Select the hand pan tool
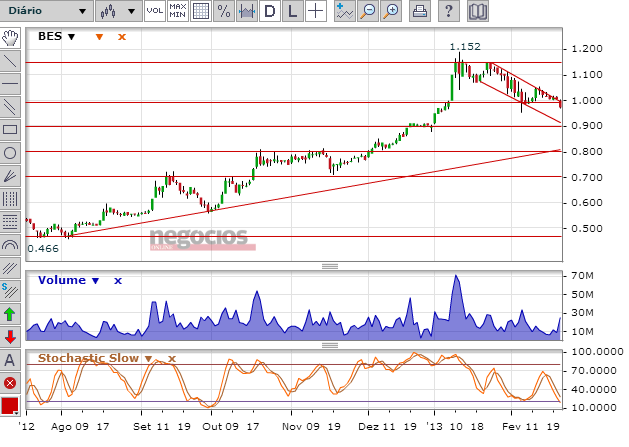 [10, 38]
